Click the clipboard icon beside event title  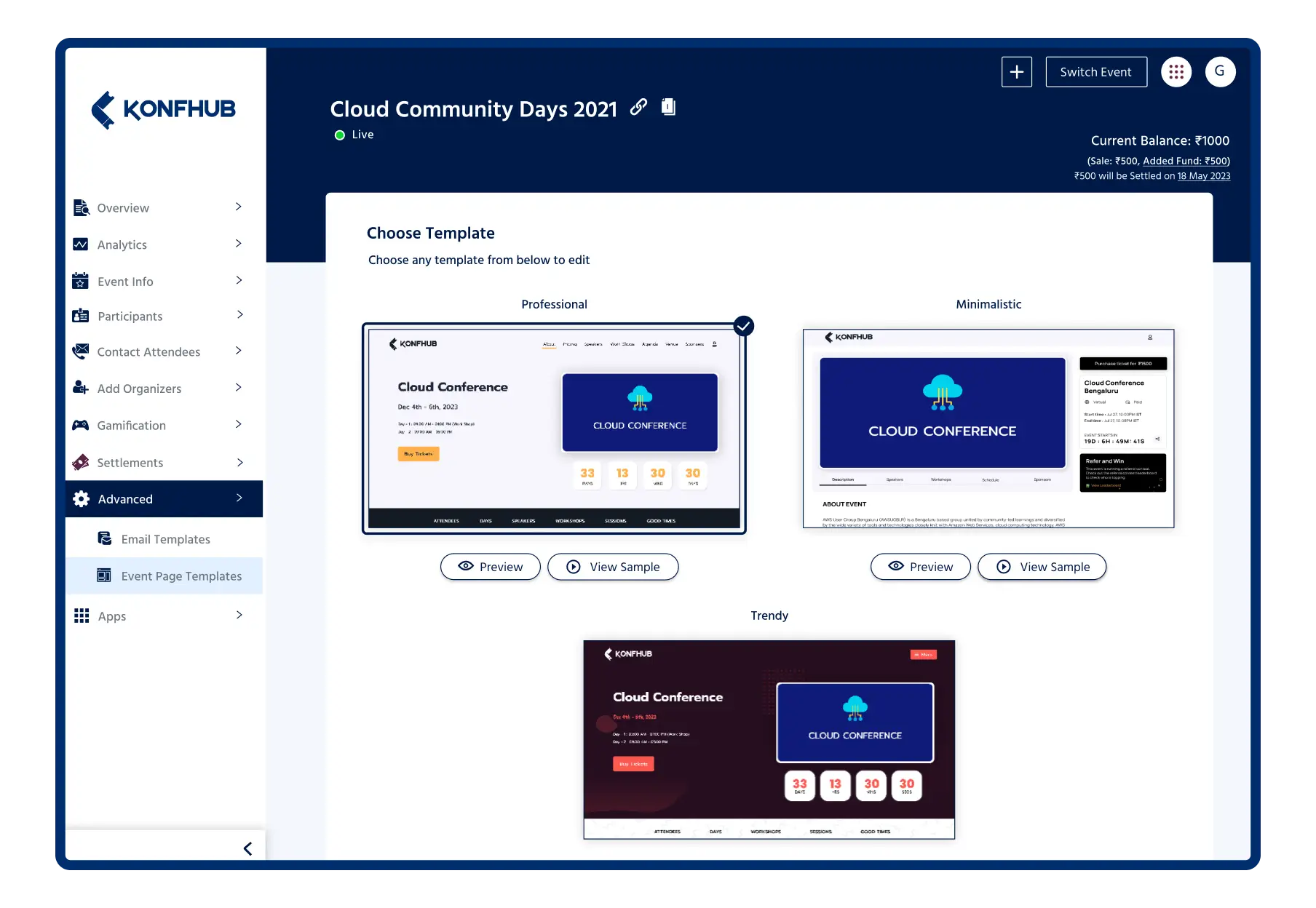click(x=669, y=107)
